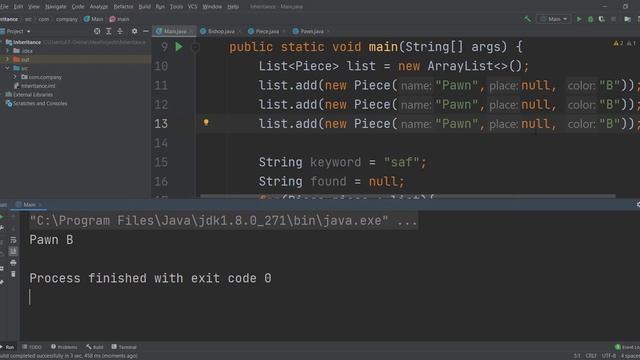The image size is (640, 360).
Task: Click the Main class breadcrumb in navigation bar
Action: pos(93,19)
